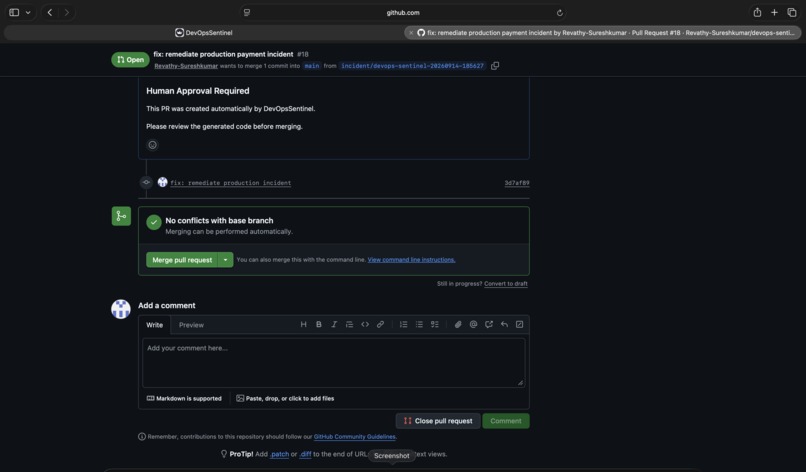806x472 pixels.
Task: Attach files with the paperclip icon
Action: [x=458, y=324]
